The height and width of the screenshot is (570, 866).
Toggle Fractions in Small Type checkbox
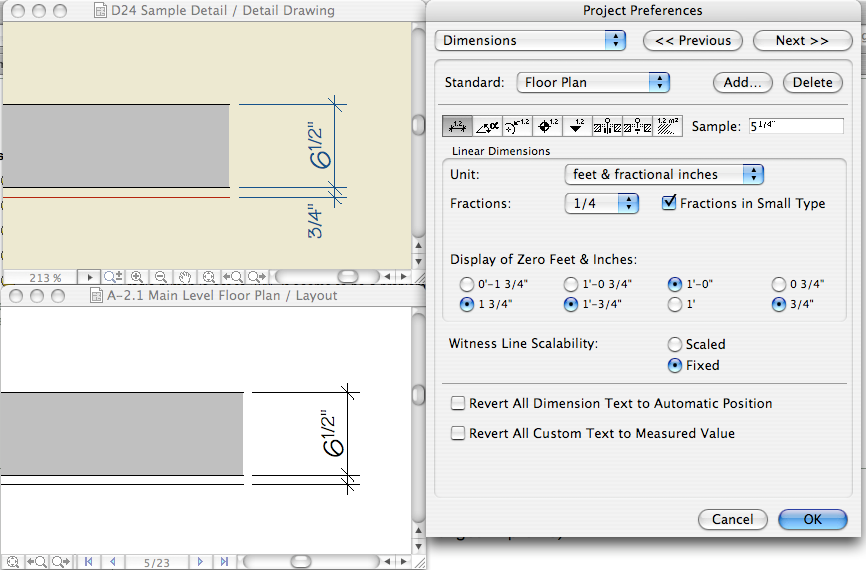(x=670, y=203)
